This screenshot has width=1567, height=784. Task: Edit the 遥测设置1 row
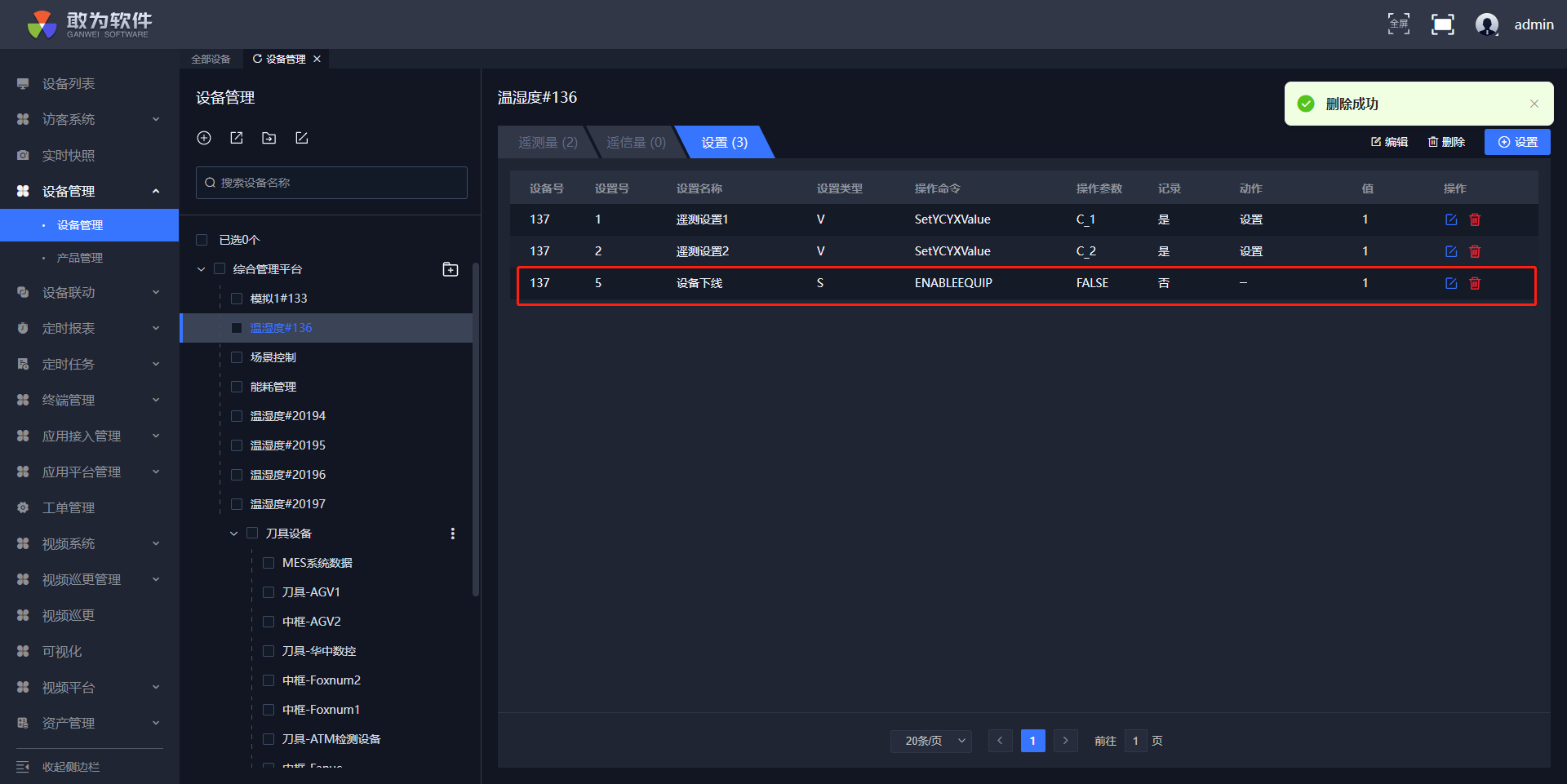pos(1451,219)
